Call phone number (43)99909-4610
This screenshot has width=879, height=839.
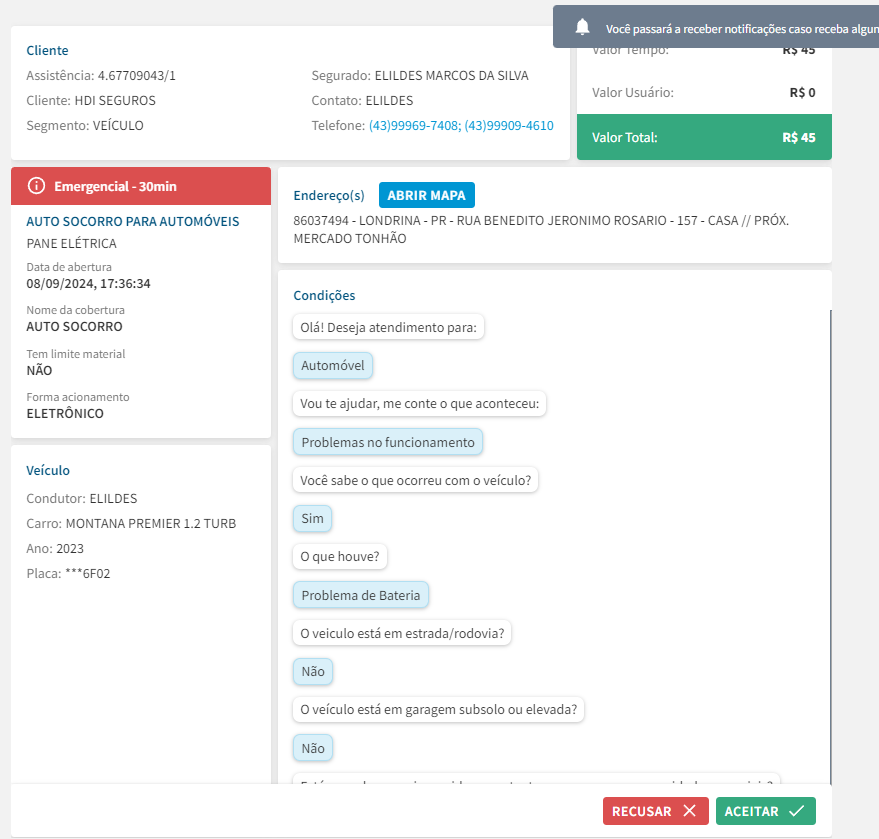509,126
